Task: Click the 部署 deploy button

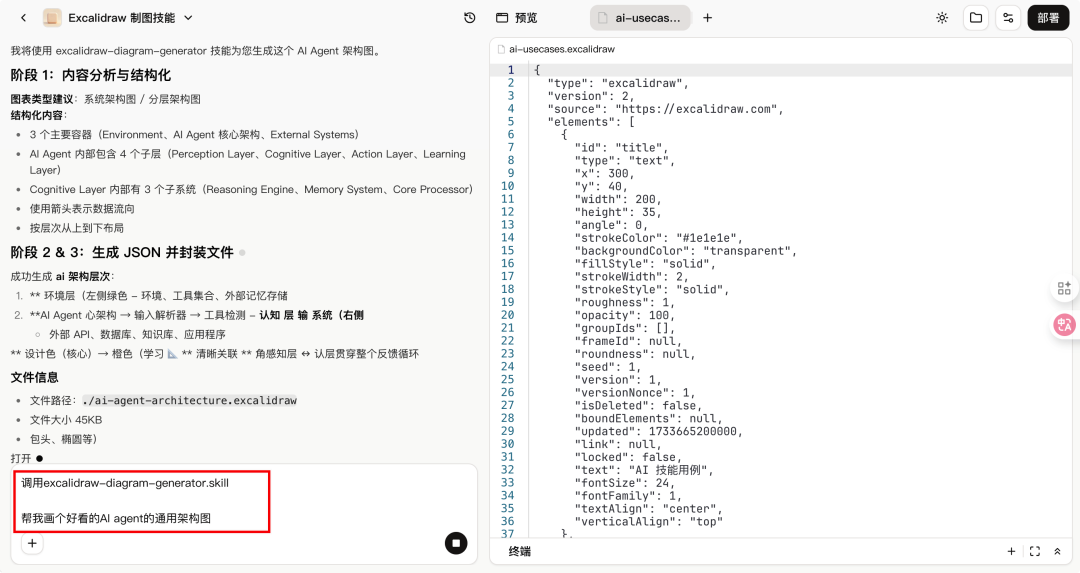Action: click(1048, 18)
